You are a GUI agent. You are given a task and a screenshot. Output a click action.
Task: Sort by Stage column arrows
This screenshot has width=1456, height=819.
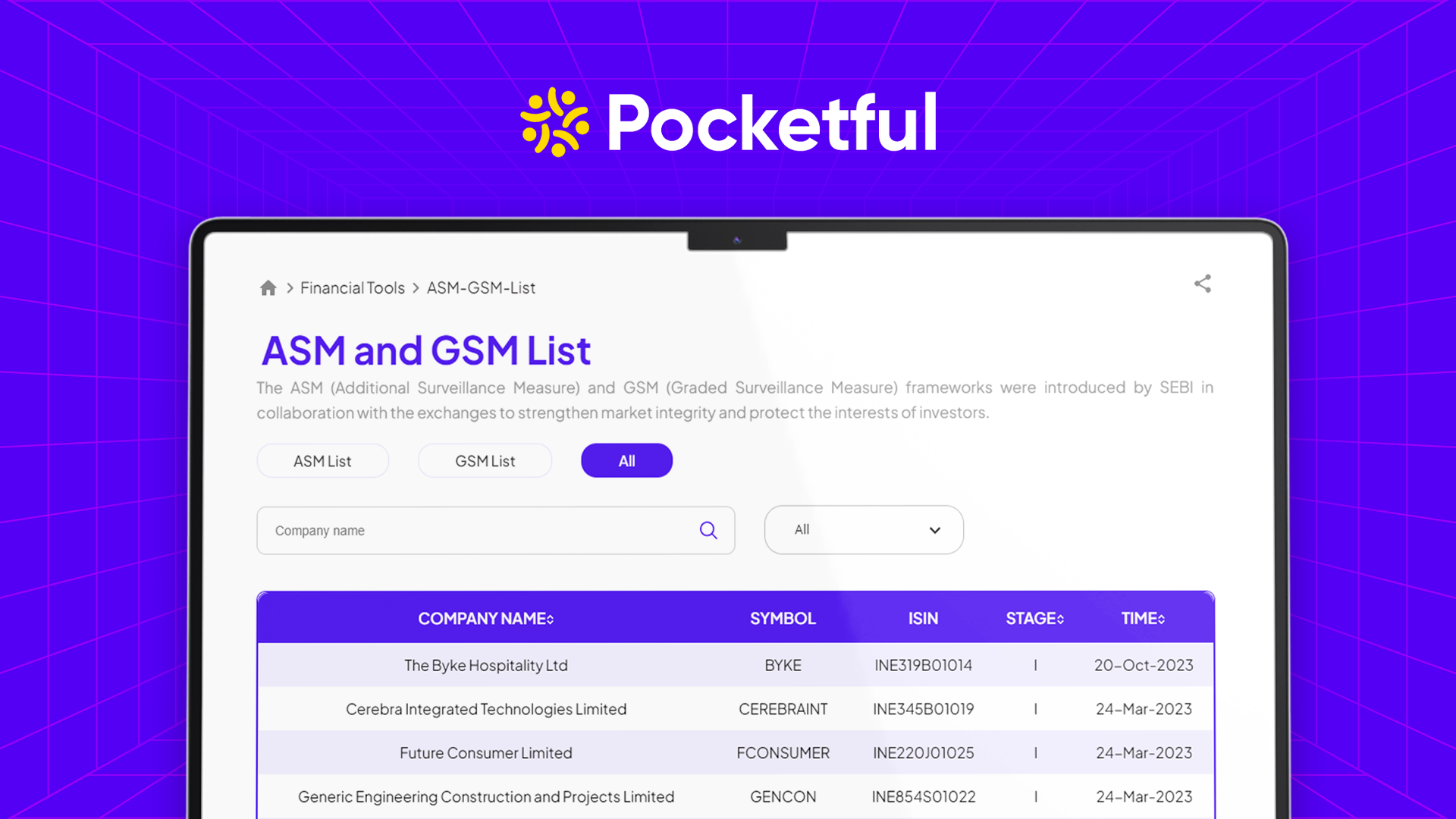tap(1060, 620)
